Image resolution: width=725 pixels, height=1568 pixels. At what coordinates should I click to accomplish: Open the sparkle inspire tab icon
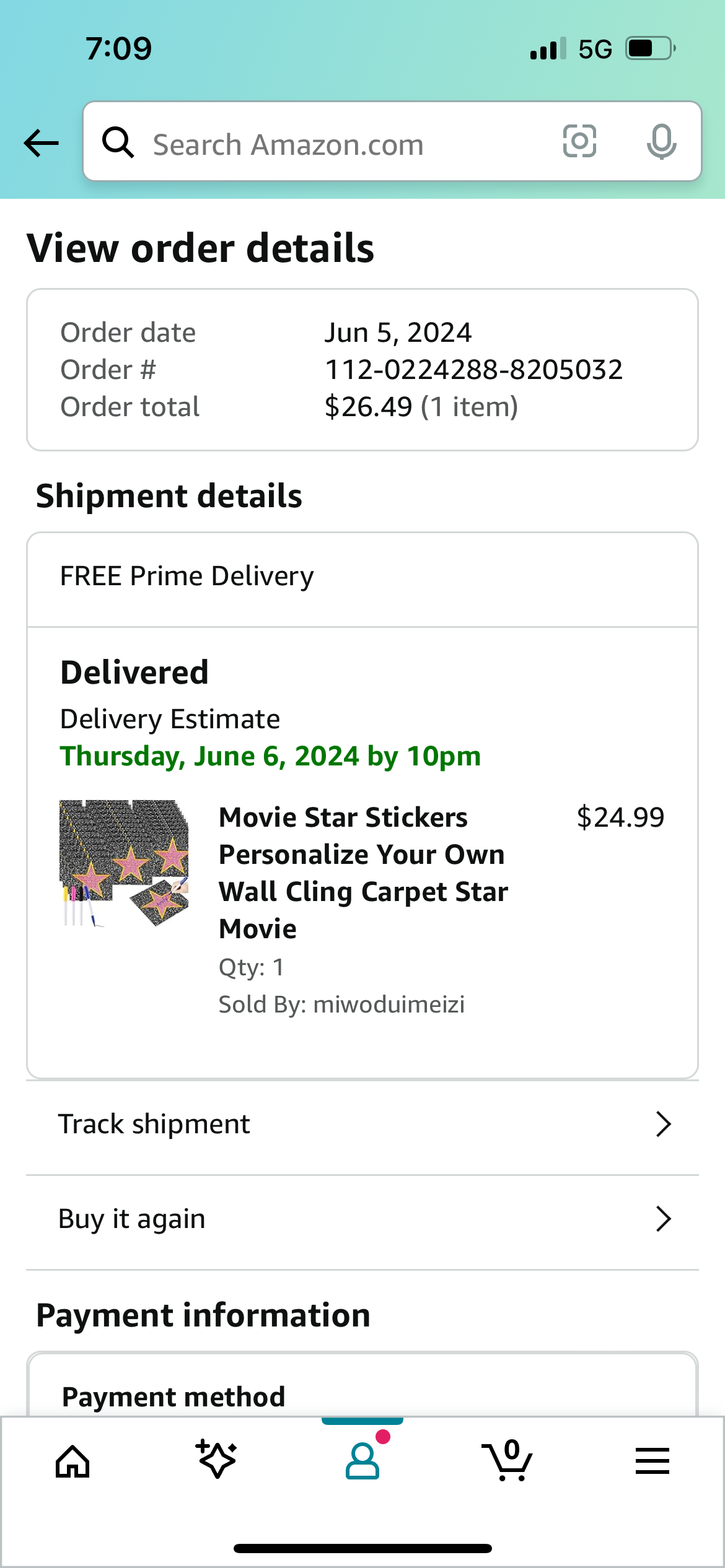[x=216, y=1460]
